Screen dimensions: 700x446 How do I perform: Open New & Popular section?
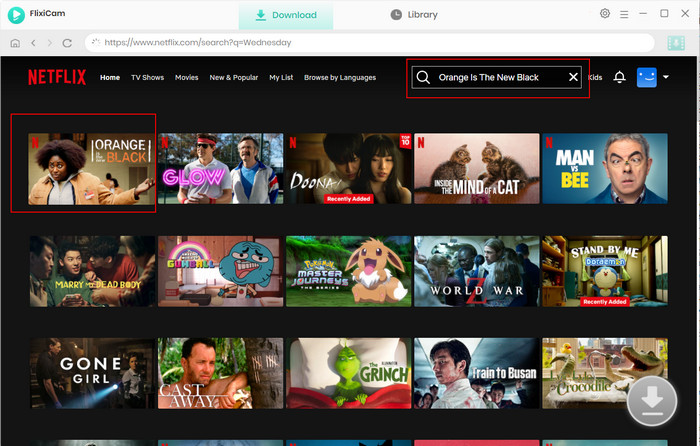click(233, 77)
